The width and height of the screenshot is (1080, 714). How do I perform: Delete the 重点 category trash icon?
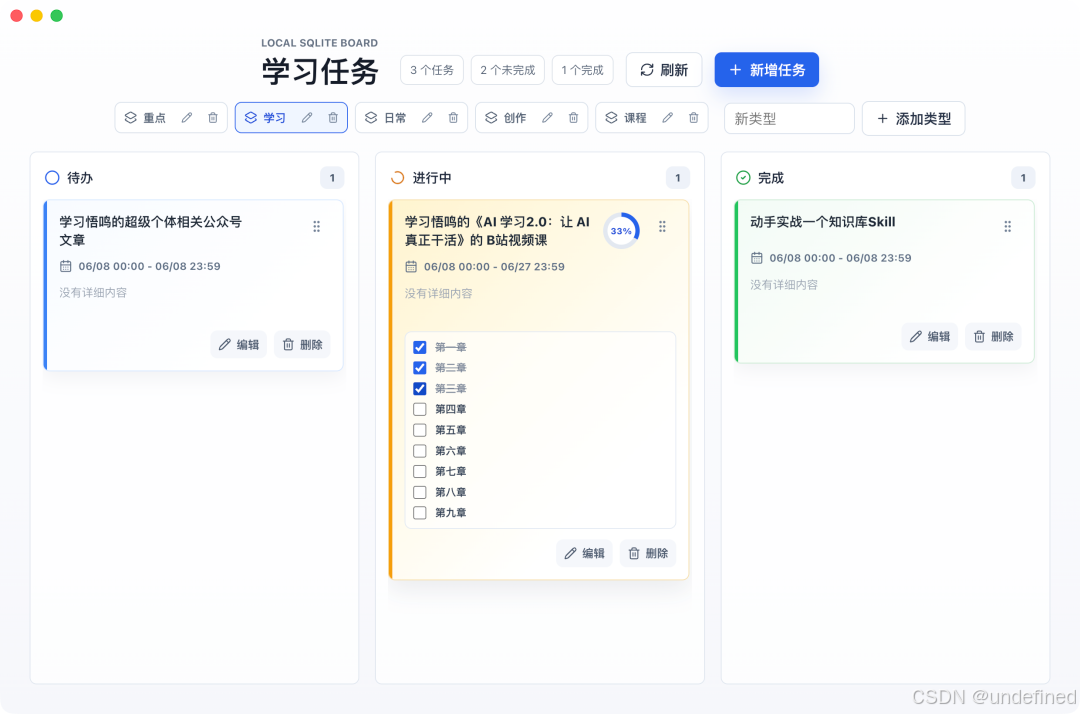click(x=213, y=118)
